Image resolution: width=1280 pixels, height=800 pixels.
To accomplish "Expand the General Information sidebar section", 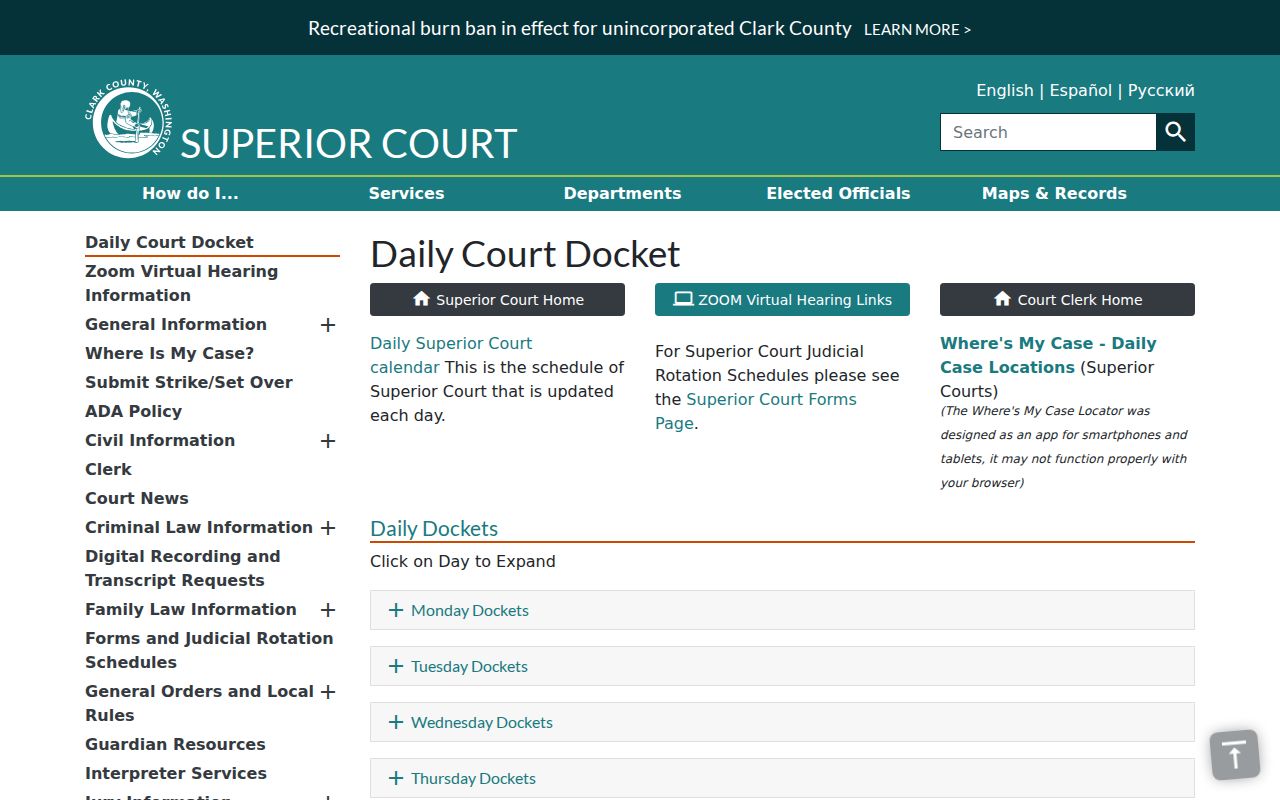I will [327, 325].
